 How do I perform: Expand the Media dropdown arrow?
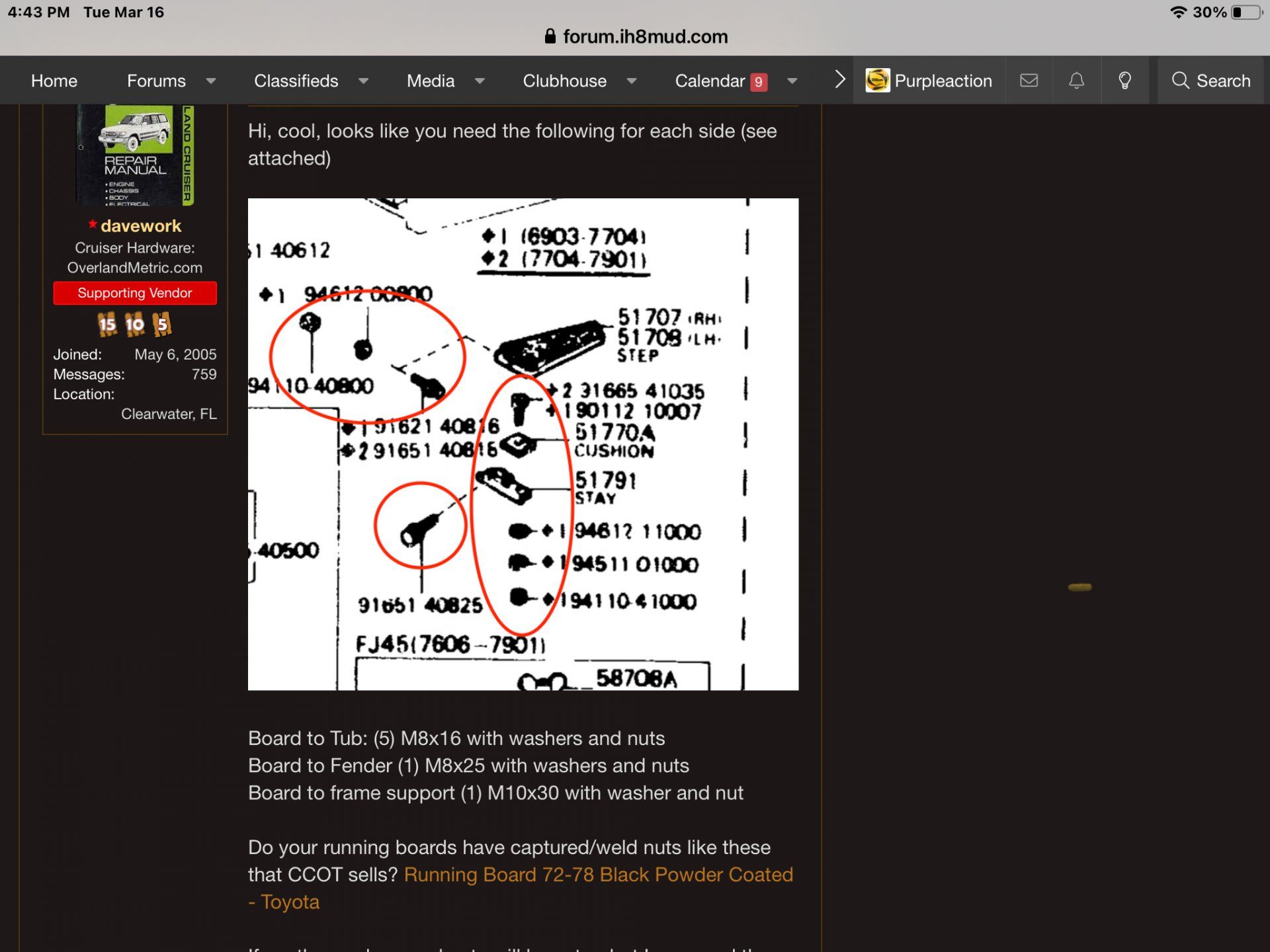tap(480, 81)
